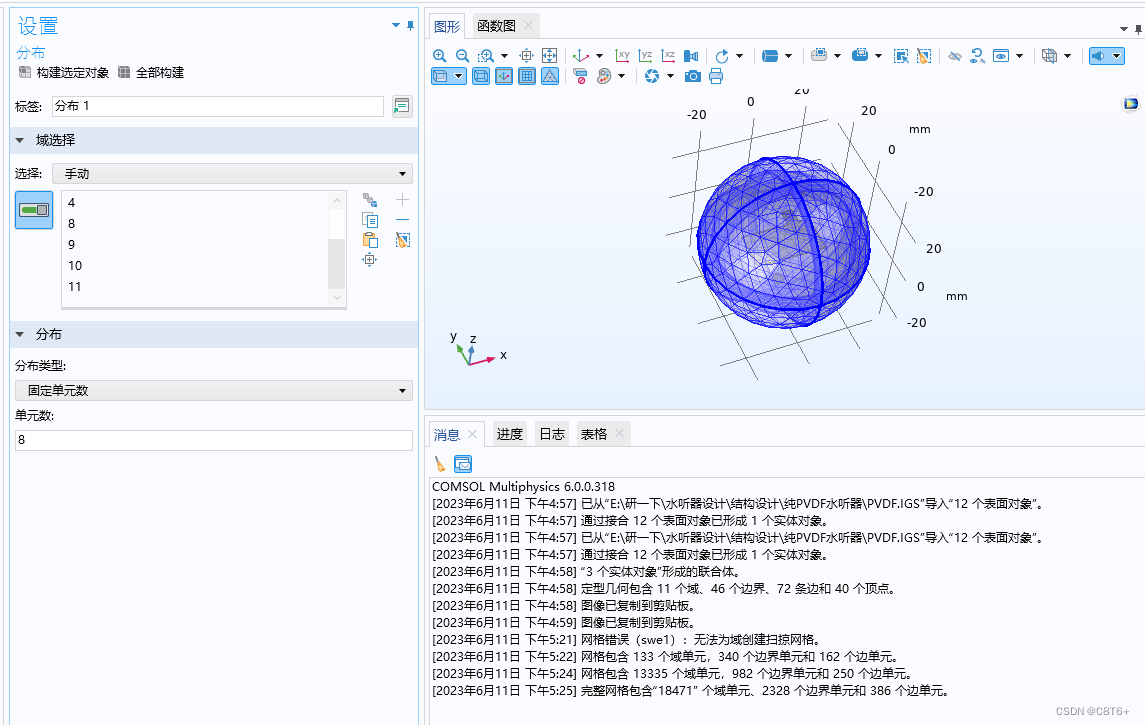Switch to the 日志 tab
The width and height of the screenshot is (1145, 725).
click(x=552, y=434)
